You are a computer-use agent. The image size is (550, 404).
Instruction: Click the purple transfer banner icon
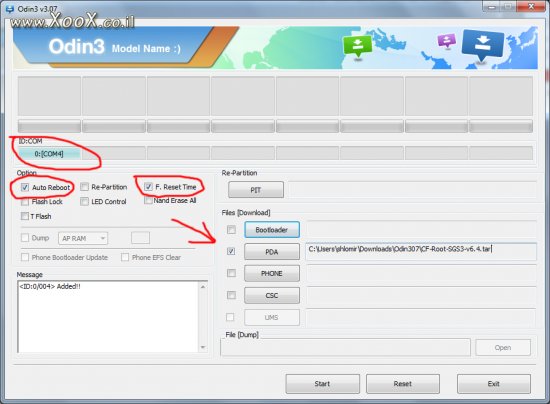447,40
